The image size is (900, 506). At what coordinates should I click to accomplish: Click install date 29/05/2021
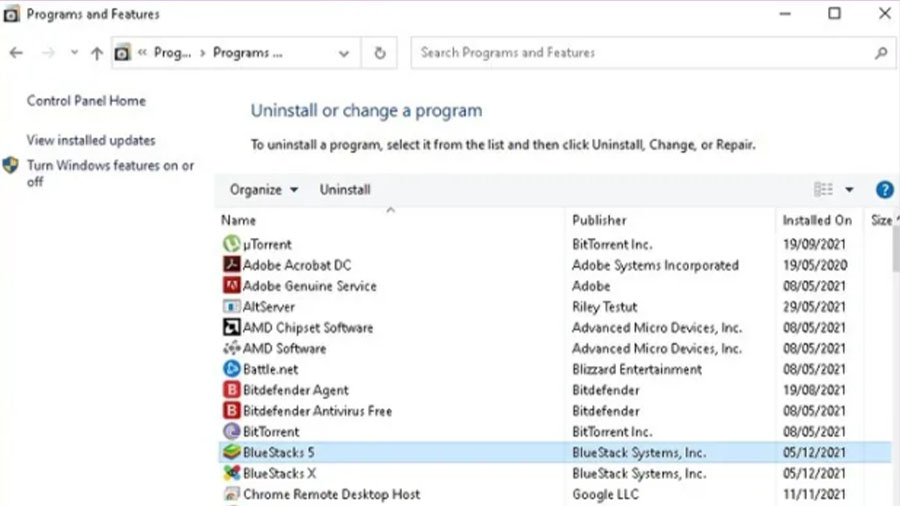coord(814,307)
